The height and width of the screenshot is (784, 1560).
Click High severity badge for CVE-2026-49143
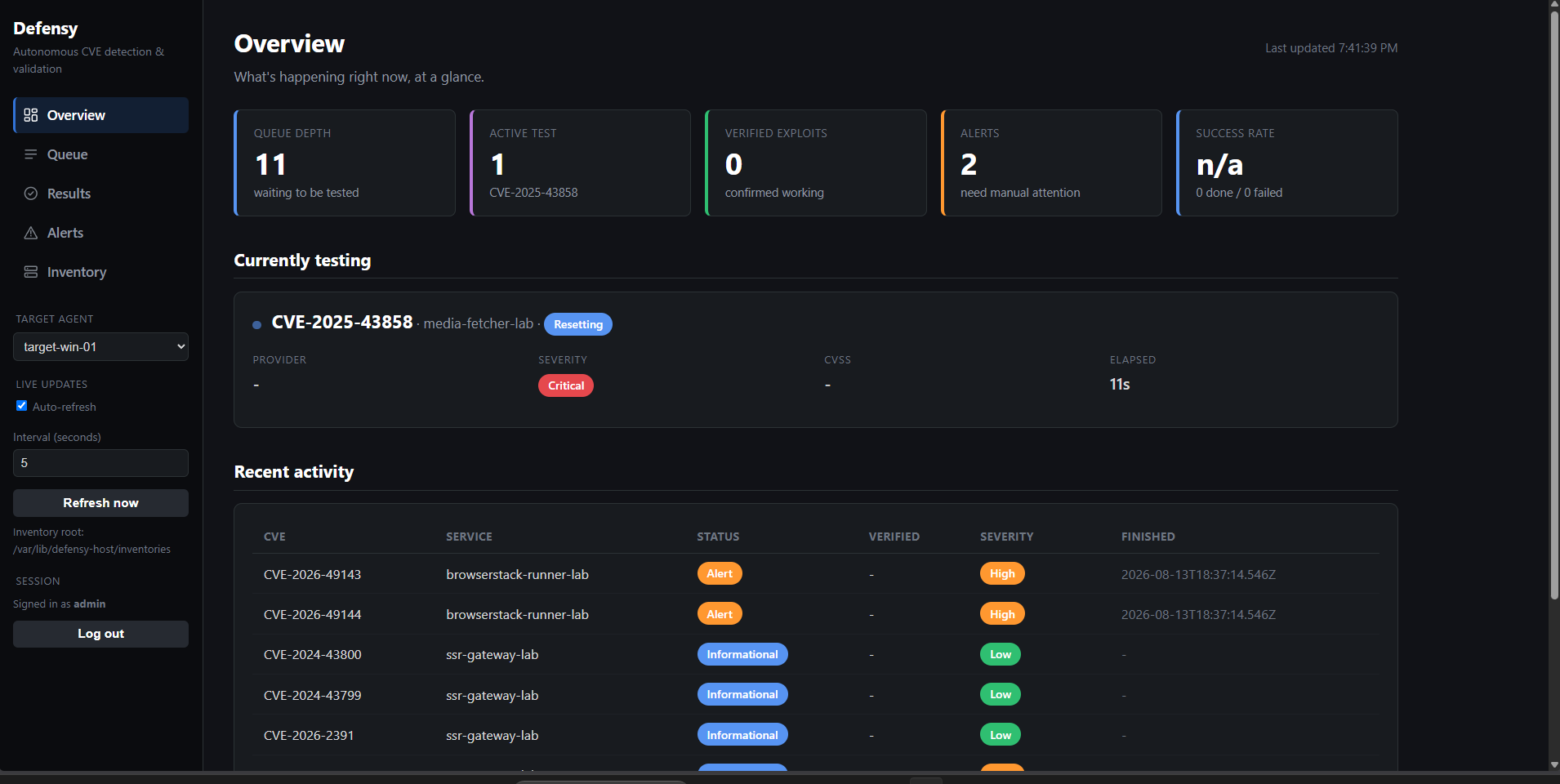click(x=1002, y=573)
